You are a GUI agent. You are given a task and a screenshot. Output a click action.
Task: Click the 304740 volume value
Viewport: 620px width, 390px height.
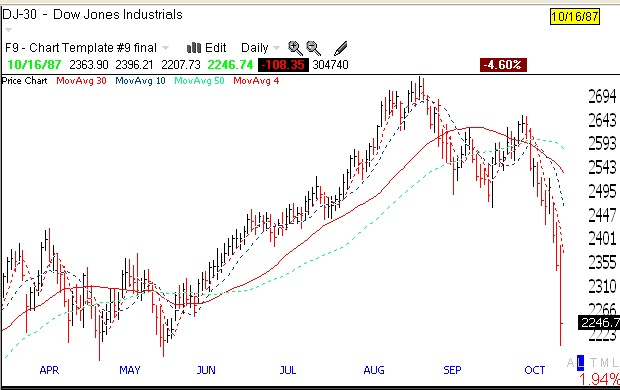click(330, 64)
